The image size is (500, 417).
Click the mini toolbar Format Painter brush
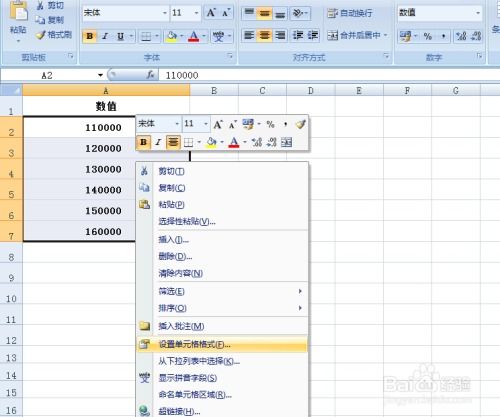[x=300, y=124]
